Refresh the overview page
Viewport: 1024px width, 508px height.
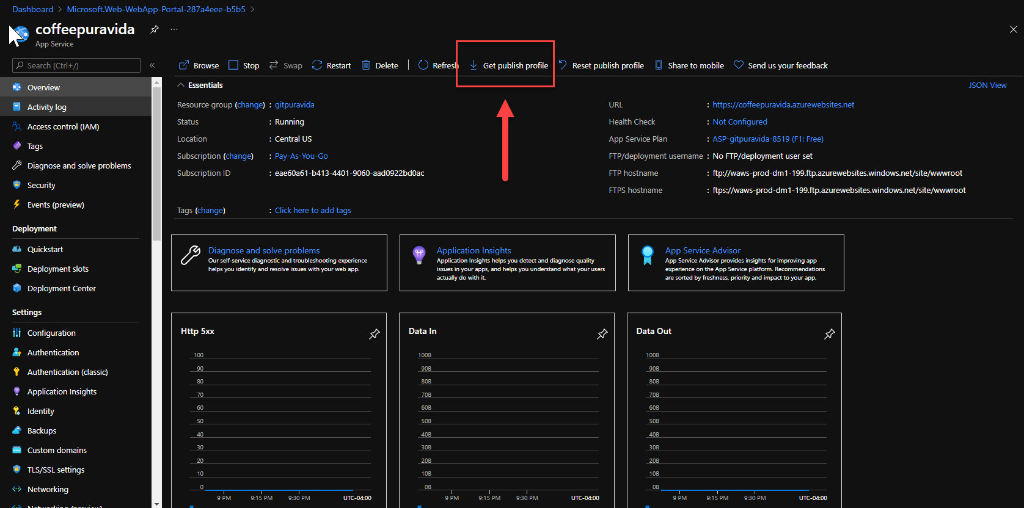coord(438,65)
